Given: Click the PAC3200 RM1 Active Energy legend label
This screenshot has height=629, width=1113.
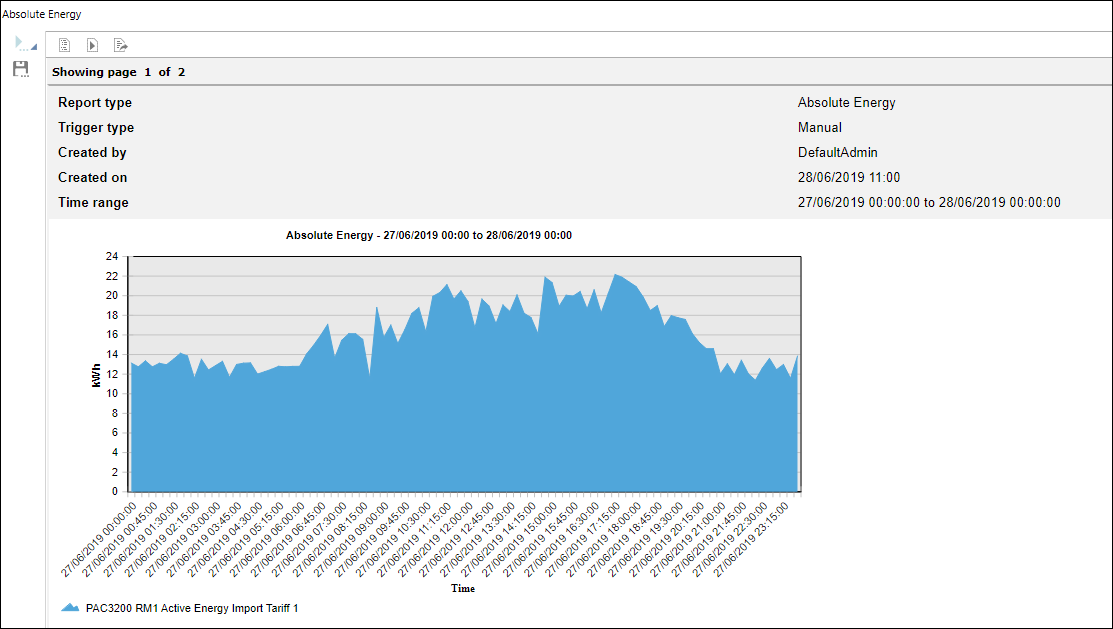Looking at the screenshot, I should (x=192, y=607).
